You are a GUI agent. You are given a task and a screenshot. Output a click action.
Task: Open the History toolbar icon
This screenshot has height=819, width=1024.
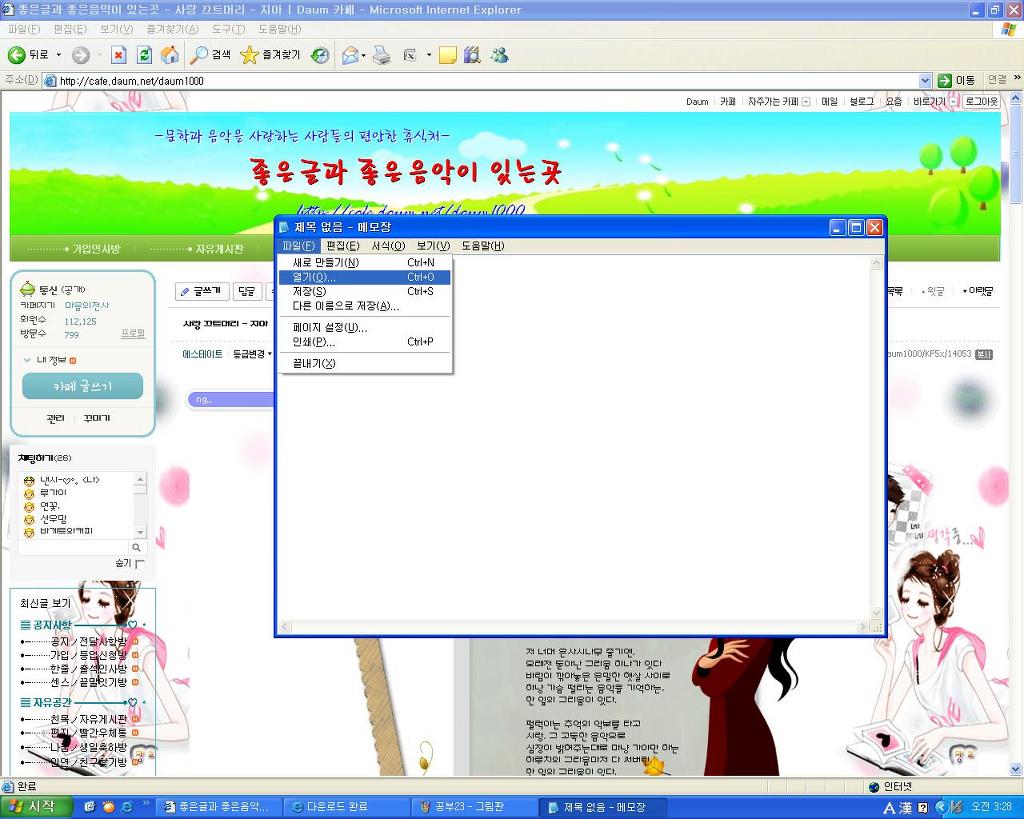pyautogui.click(x=320, y=55)
